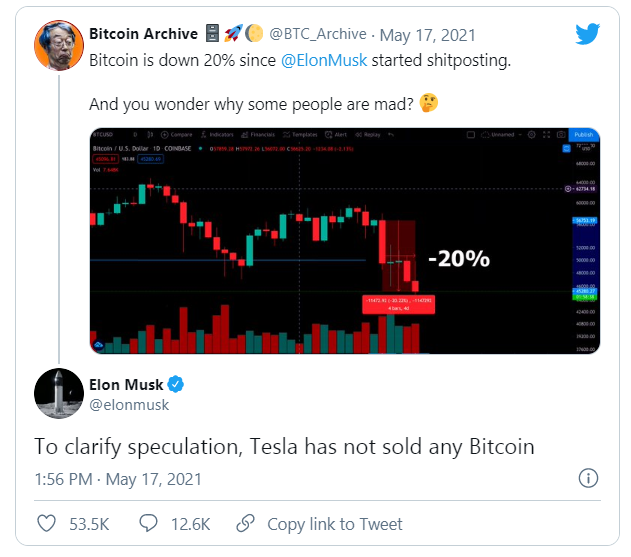The width and height of the screenshot is (631, 557).
Task: Open the Indicators menu in the chart toolbar
Action: (x=219, y=134)
